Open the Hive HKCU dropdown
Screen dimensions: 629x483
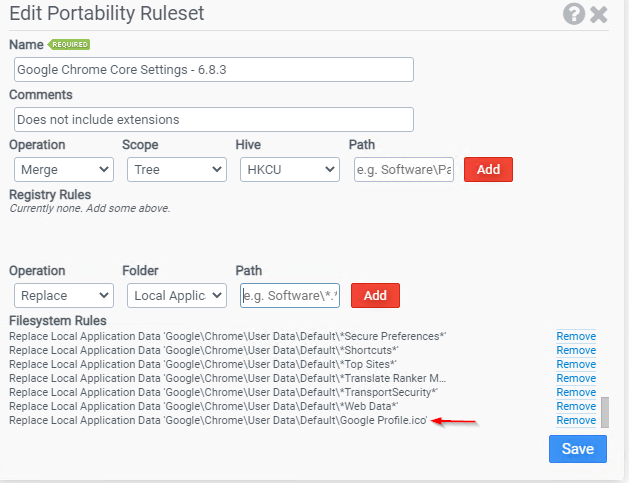pyautogui.click(x=290, y=170)
